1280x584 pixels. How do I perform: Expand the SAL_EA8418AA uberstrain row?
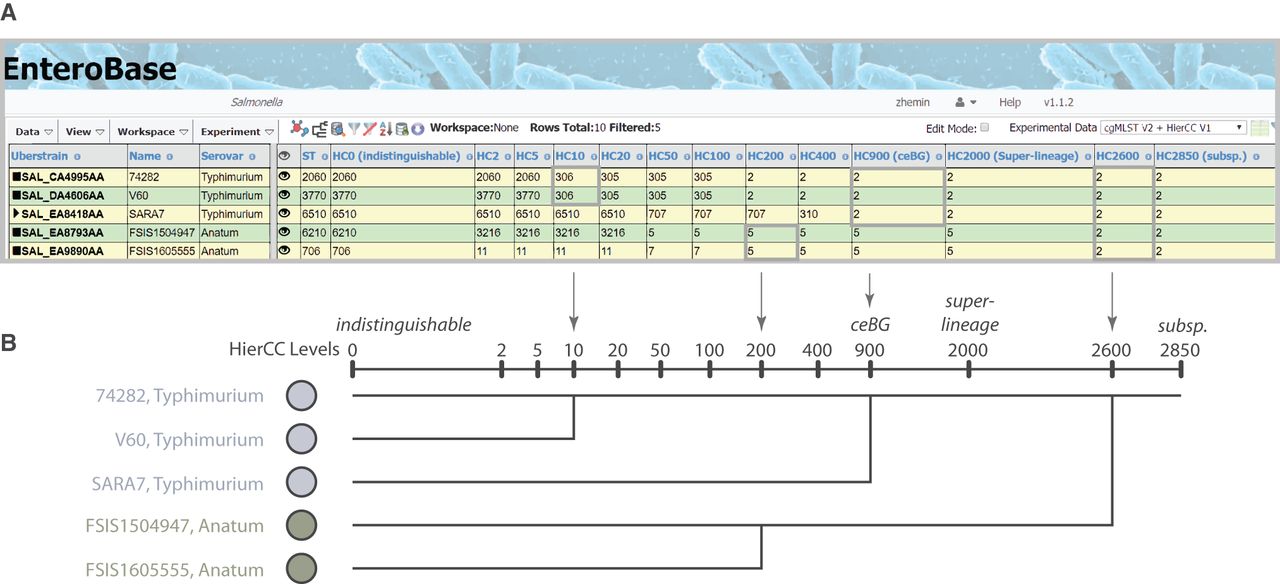click(15, 214)
